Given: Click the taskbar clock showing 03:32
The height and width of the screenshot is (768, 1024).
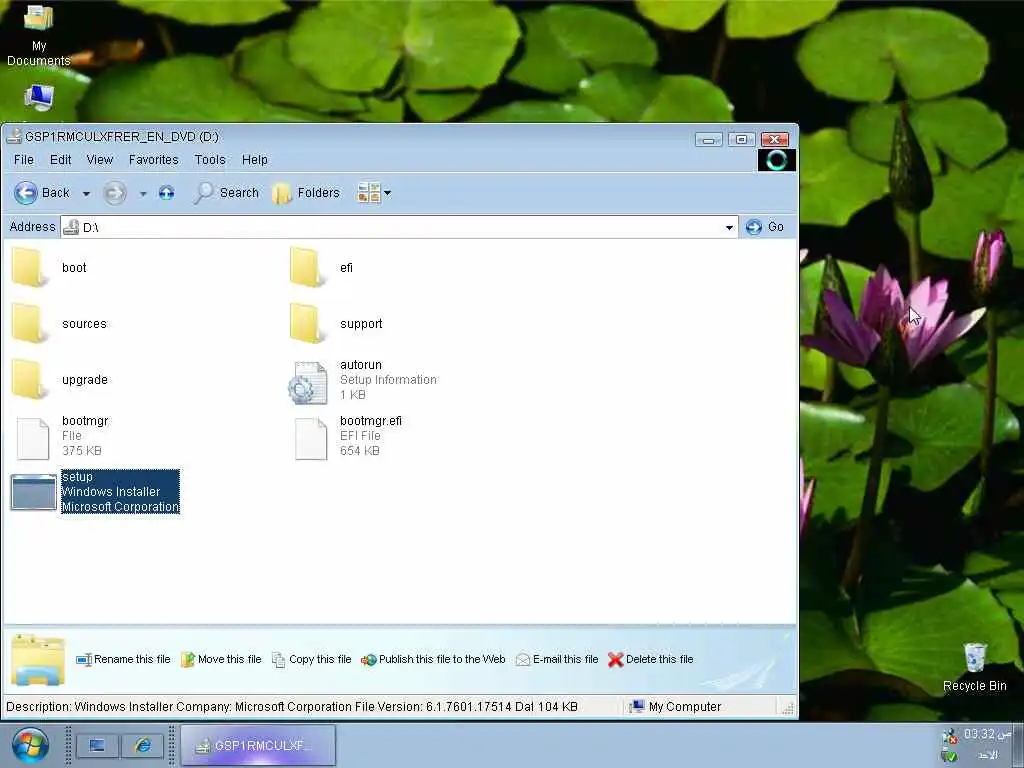Looking at the screenshot, I should [x=988, y=734].
